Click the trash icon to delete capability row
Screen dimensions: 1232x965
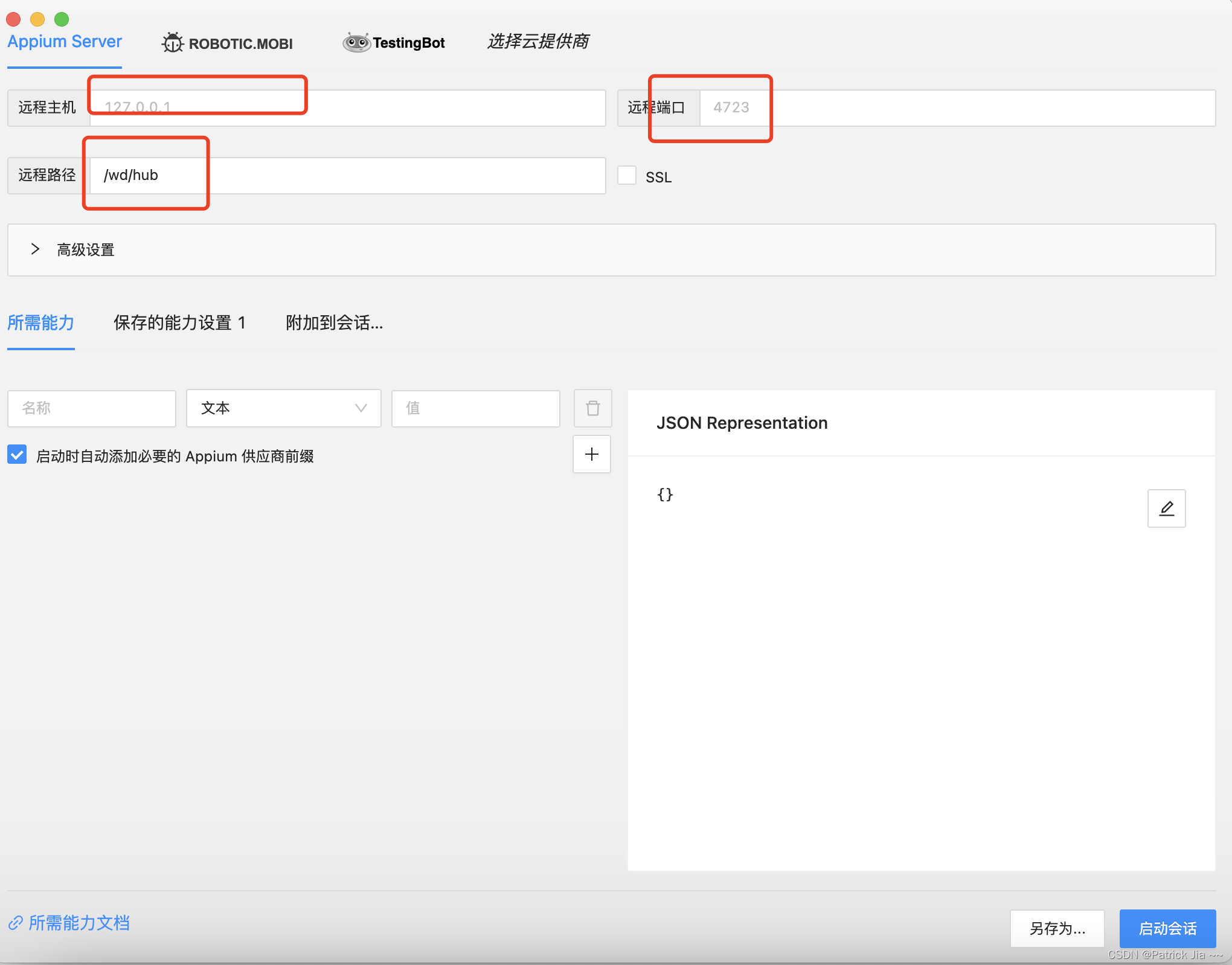(x=592, y=408)
